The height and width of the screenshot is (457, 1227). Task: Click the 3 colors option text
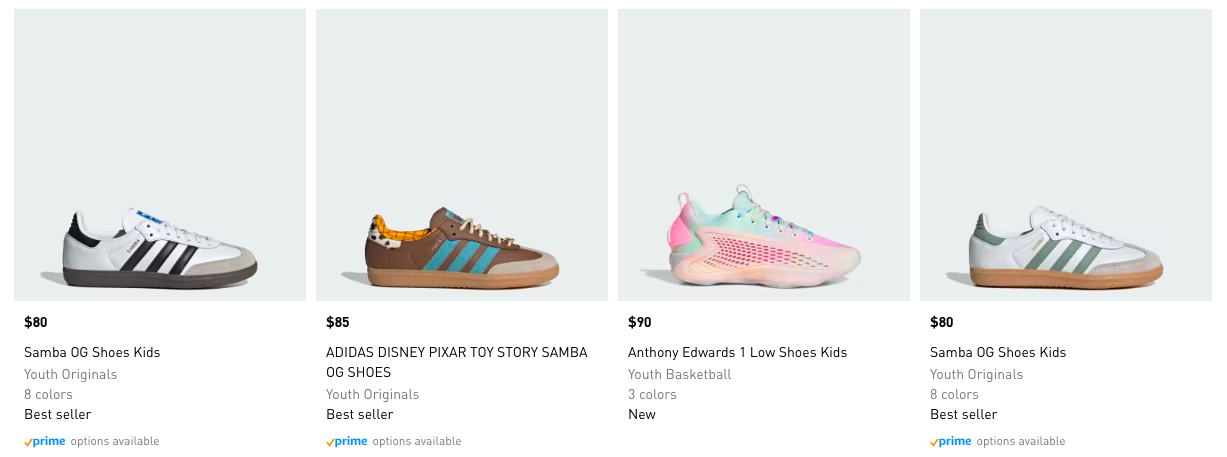point(652,394)
